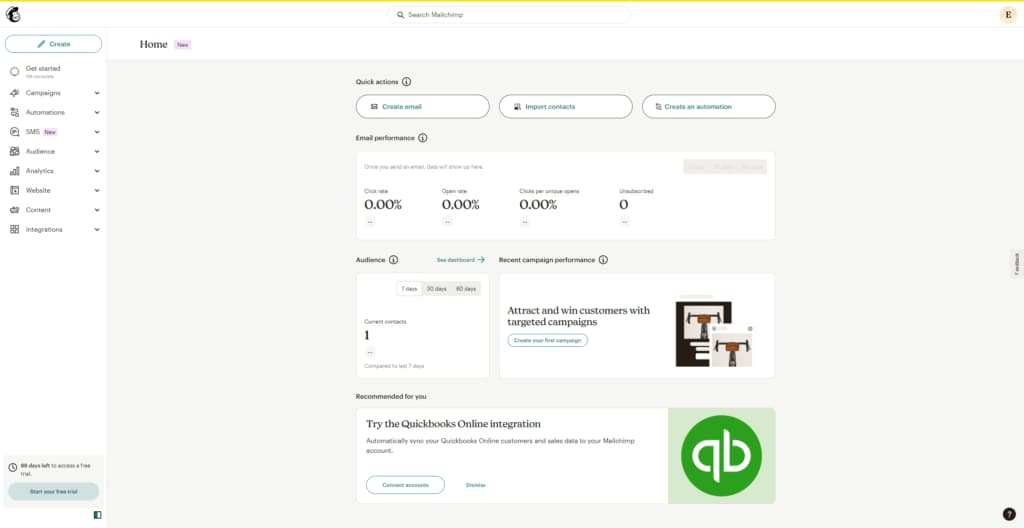Open the Quick actions info icon
This screenshot has width=1024, height=528.
(x=406, y=82)
